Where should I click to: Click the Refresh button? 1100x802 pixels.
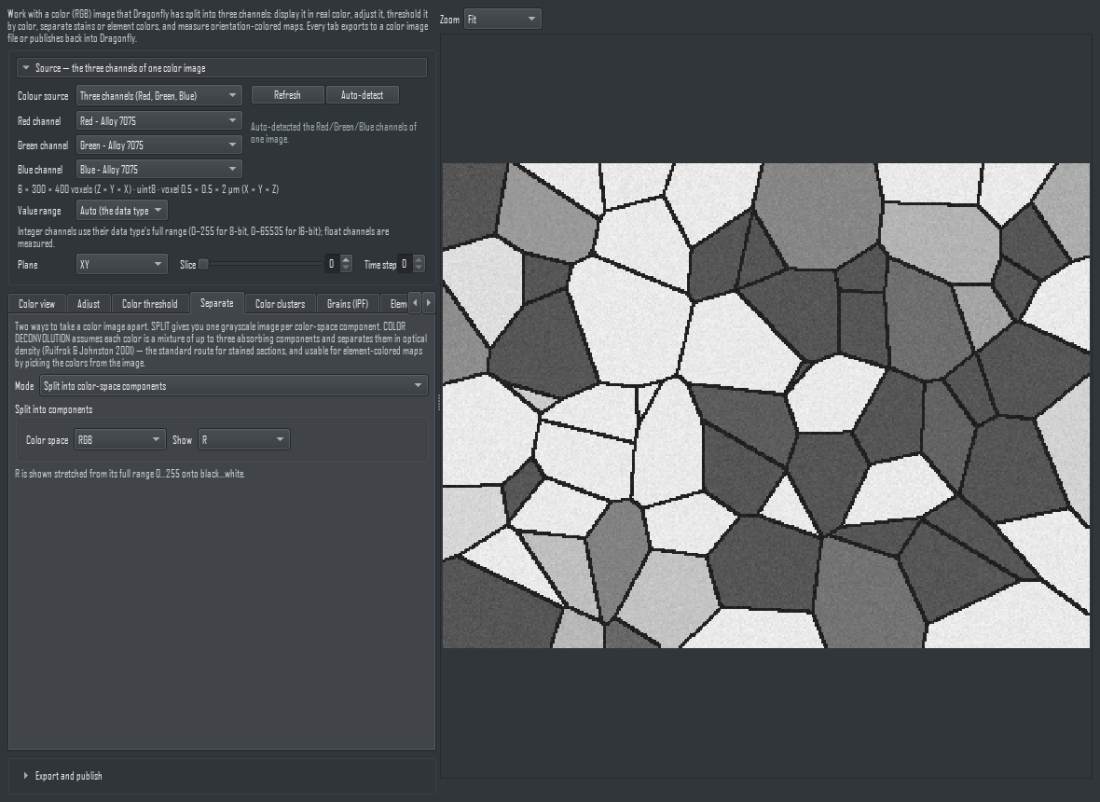[x=288, y=95]
